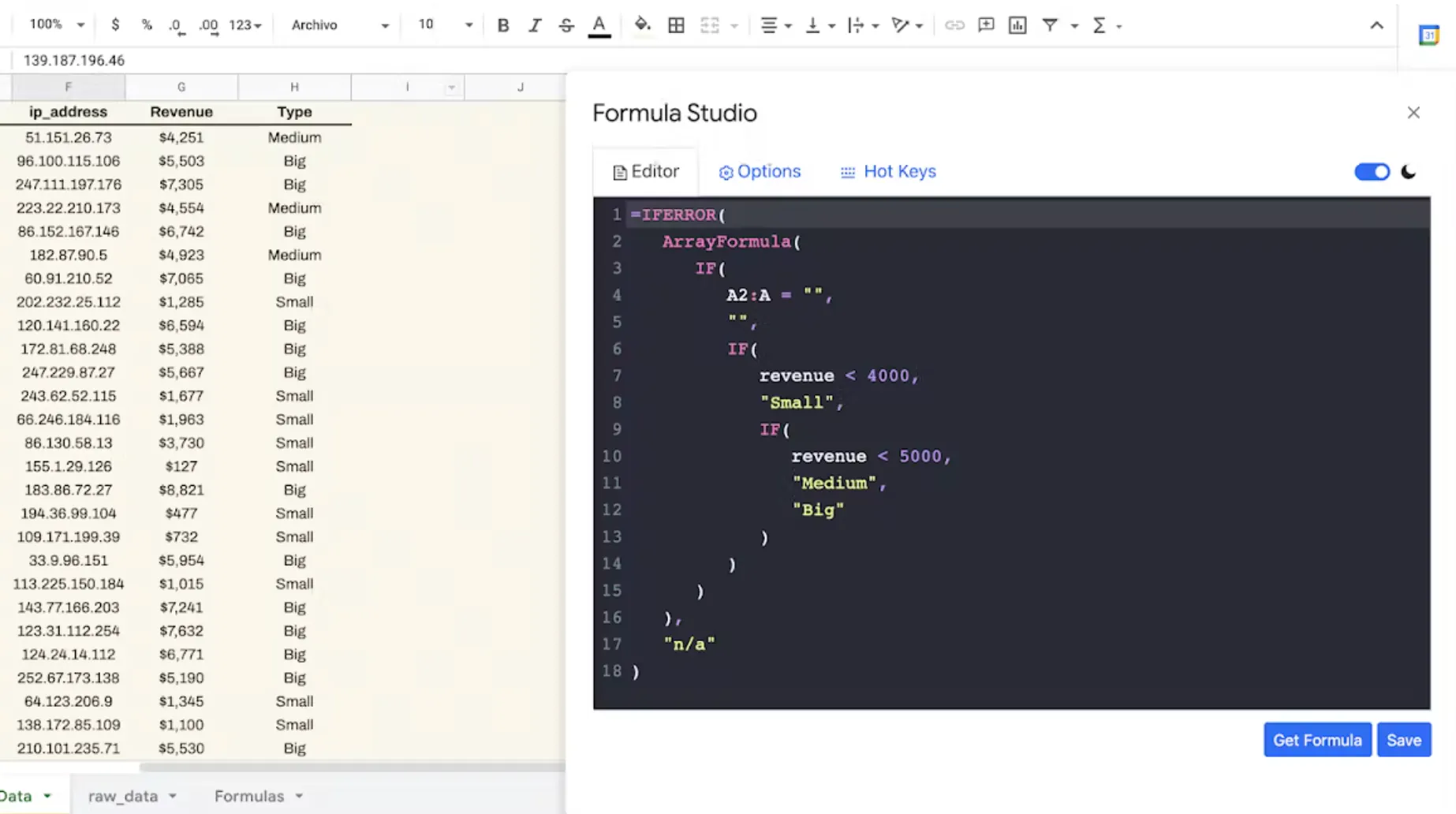
Task: Decrease decimal places
Action: click(177, 25)
